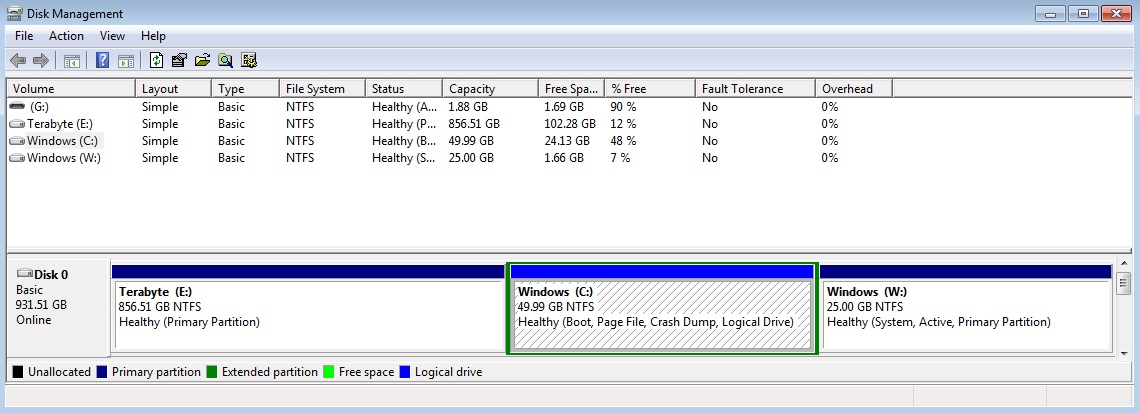The width and height of the screenshot is (1140, 413).
Task: Open Properties from the toolbar icon
Action: (179, 60)
